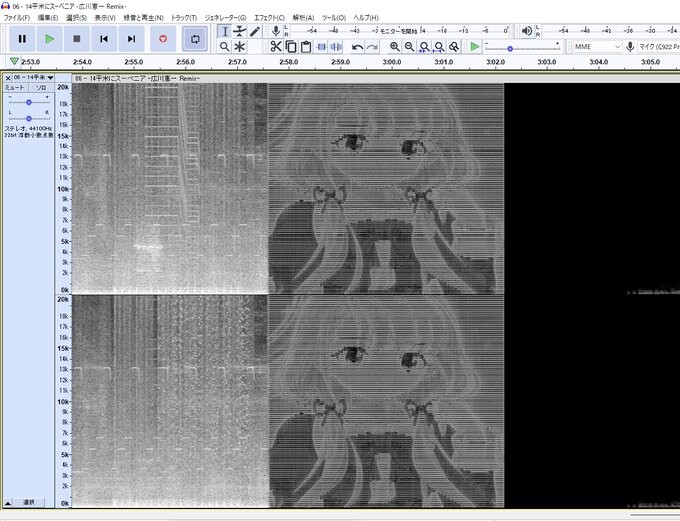This screenshot has width=680, height=521.
Task: Select the Multi-tool asterisk icon
Action: 239,46
